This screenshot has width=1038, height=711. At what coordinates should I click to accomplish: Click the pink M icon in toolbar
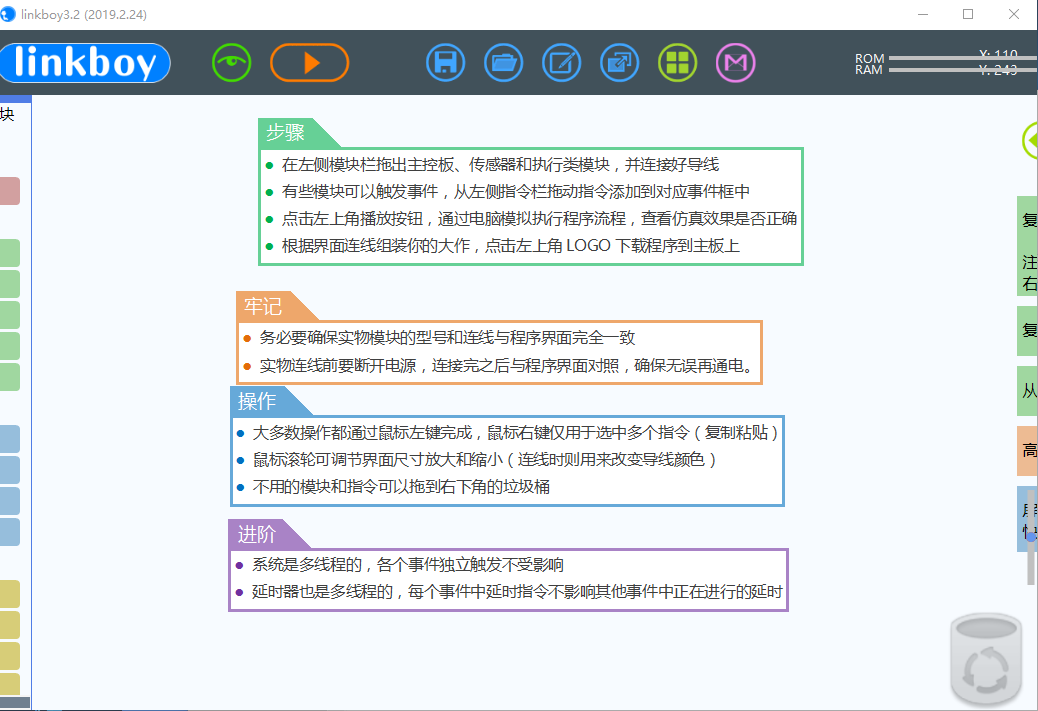point(736,63)
